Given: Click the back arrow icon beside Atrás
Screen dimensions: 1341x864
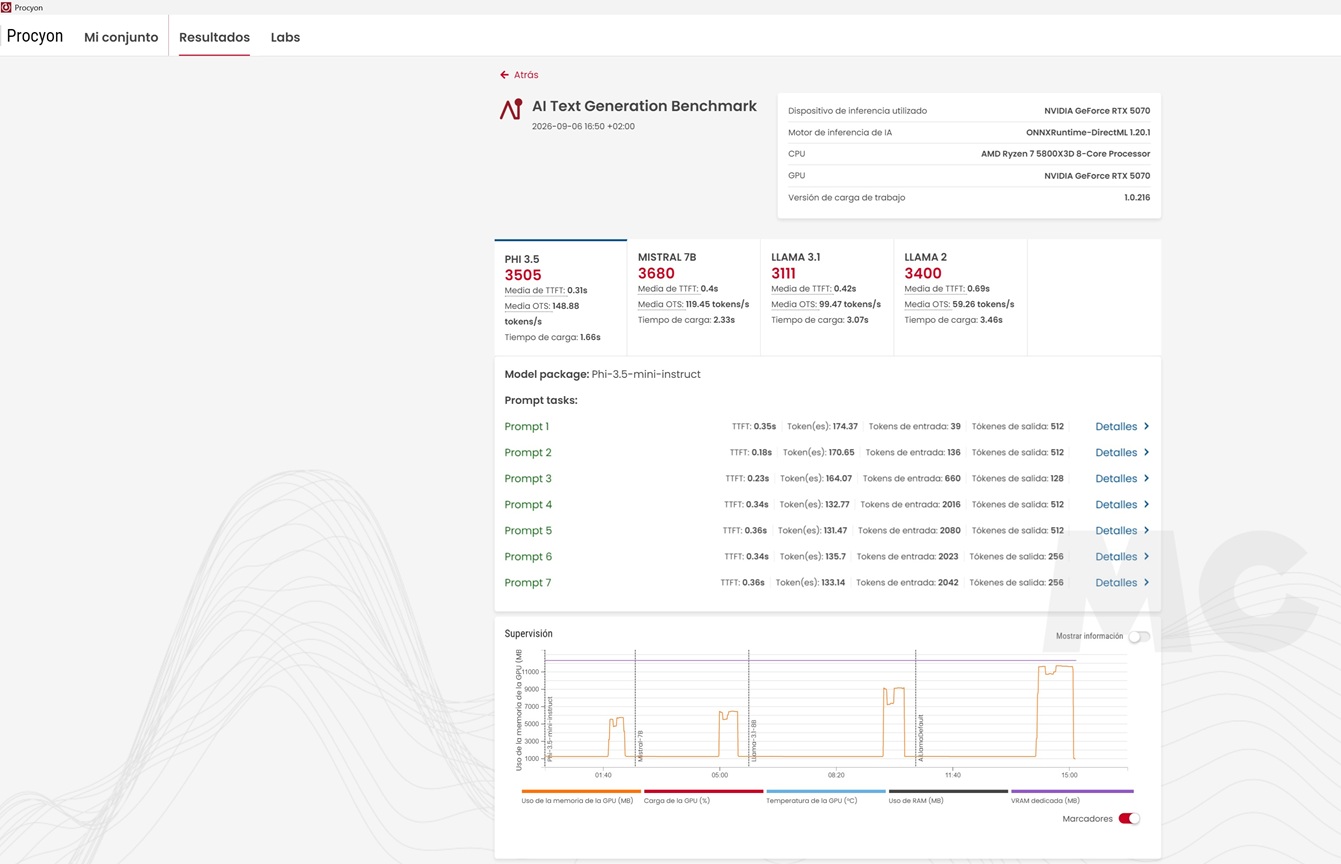Looking at the screenshot, I should [x=505, y=75].
